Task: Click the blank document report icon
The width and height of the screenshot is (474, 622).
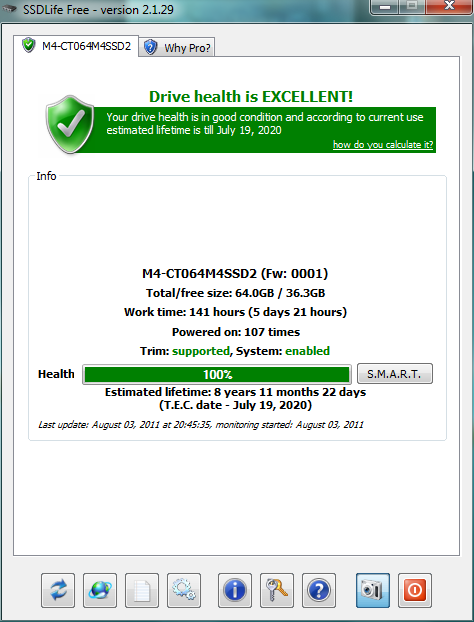Action: [142, 590]
